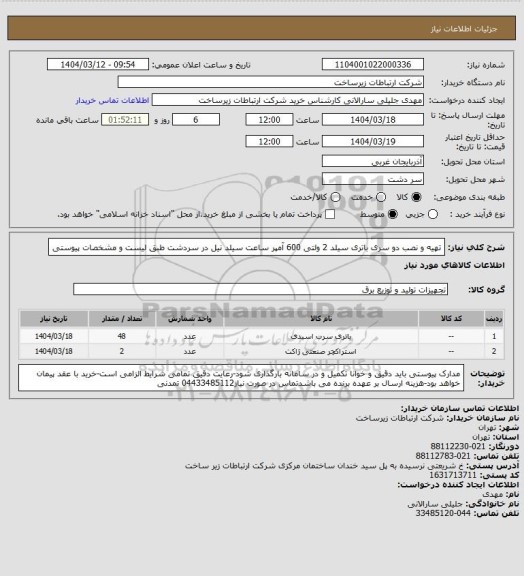Click the price validity date 1404/03/19 field
The width and height of the screenshot is (524, 576).
click(x=373, y=141)
